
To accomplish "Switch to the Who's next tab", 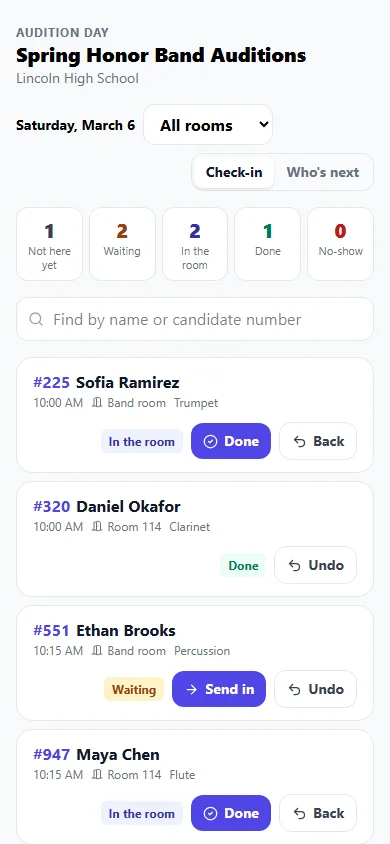I will tap(323, 172).
